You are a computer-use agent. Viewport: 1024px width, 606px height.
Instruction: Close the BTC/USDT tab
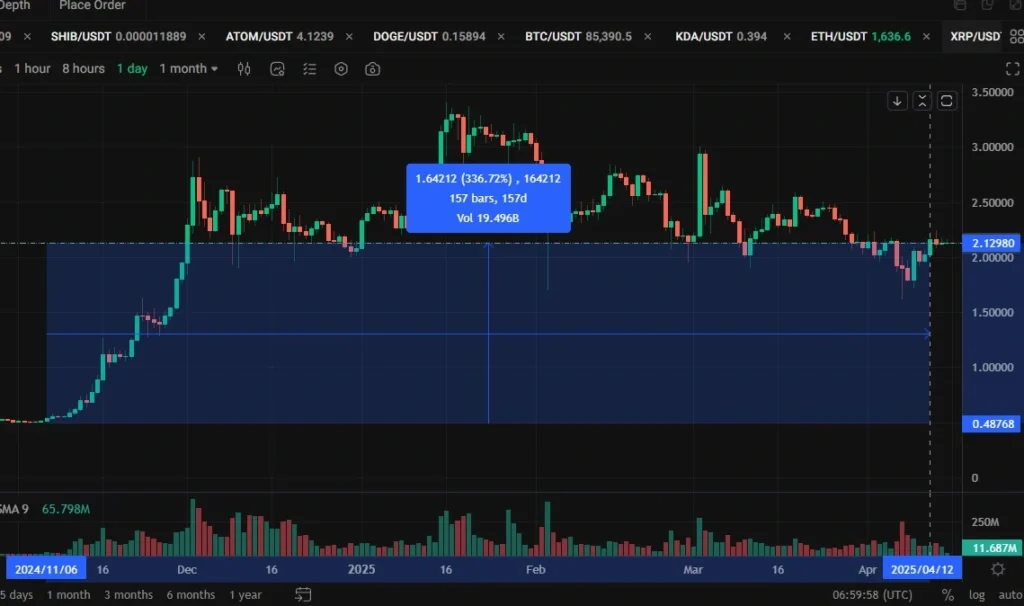coord(647,37)
